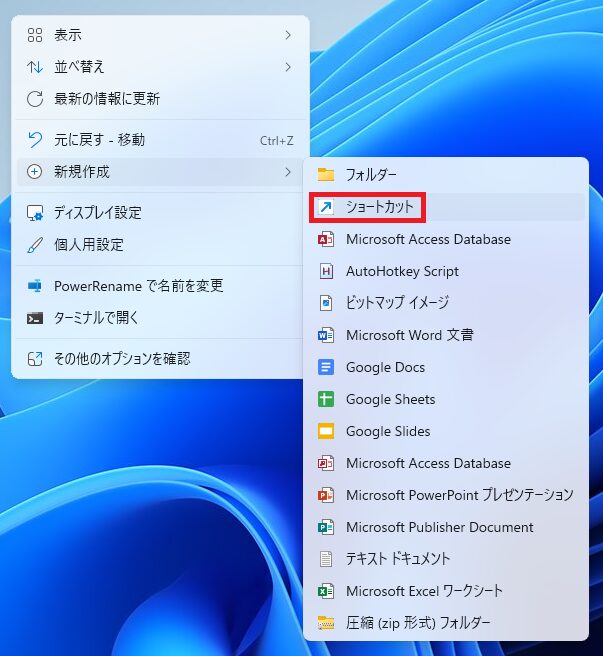Select second Microsoft Access Database entry below Google Slides
The image size is (603, 656).
446,464
